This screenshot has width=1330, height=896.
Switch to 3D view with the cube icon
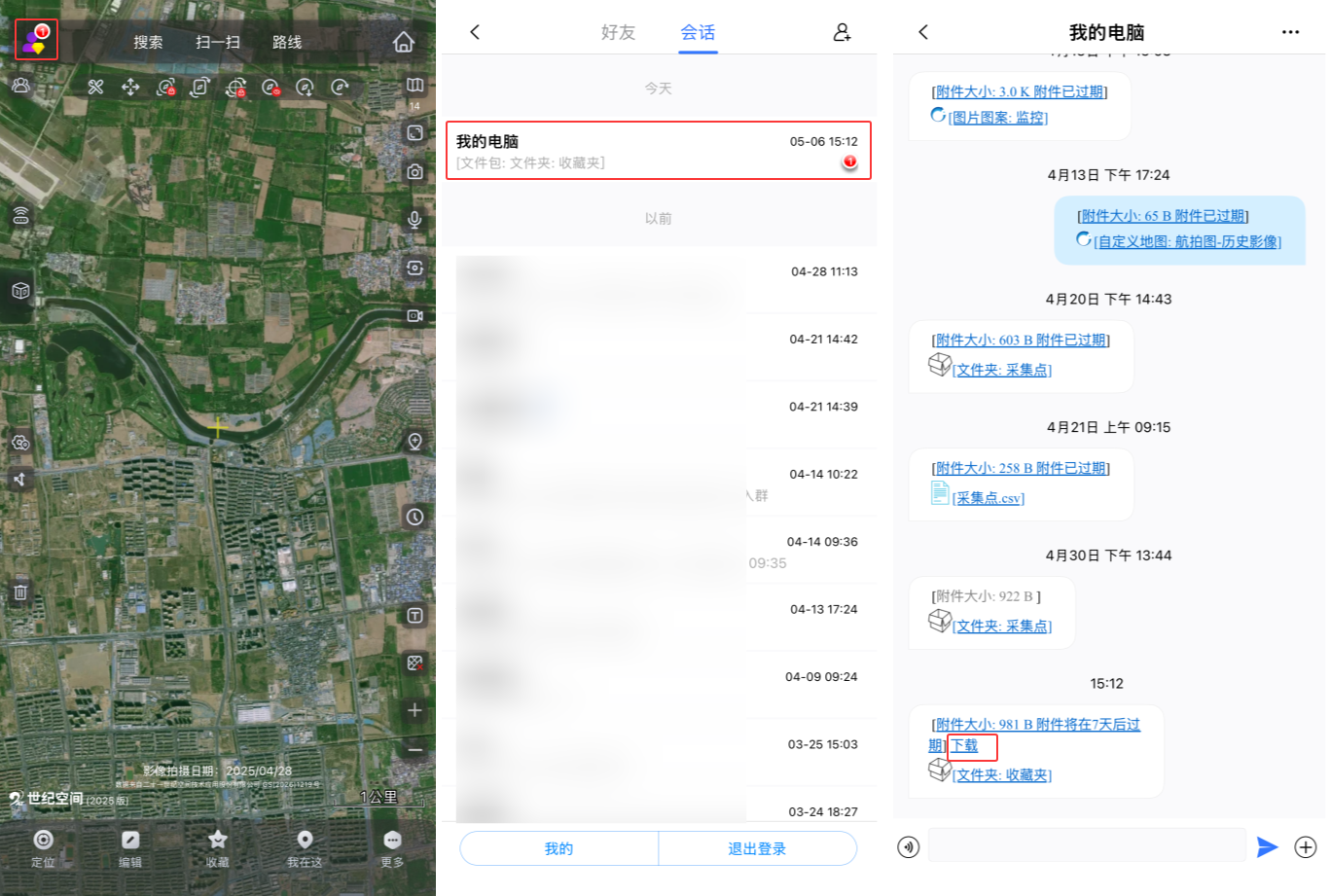pyautogui.click(x=20, y=291)
